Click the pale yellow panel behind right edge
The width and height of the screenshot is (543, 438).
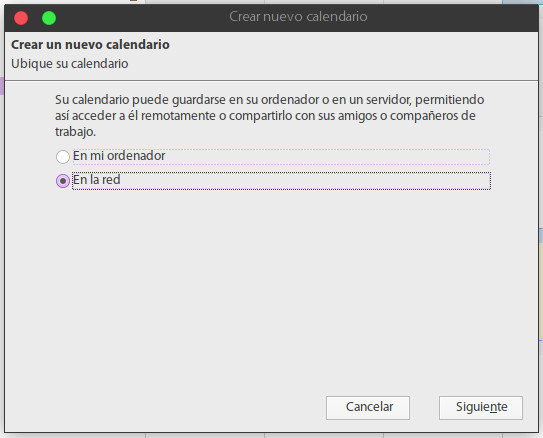point(541,291)
